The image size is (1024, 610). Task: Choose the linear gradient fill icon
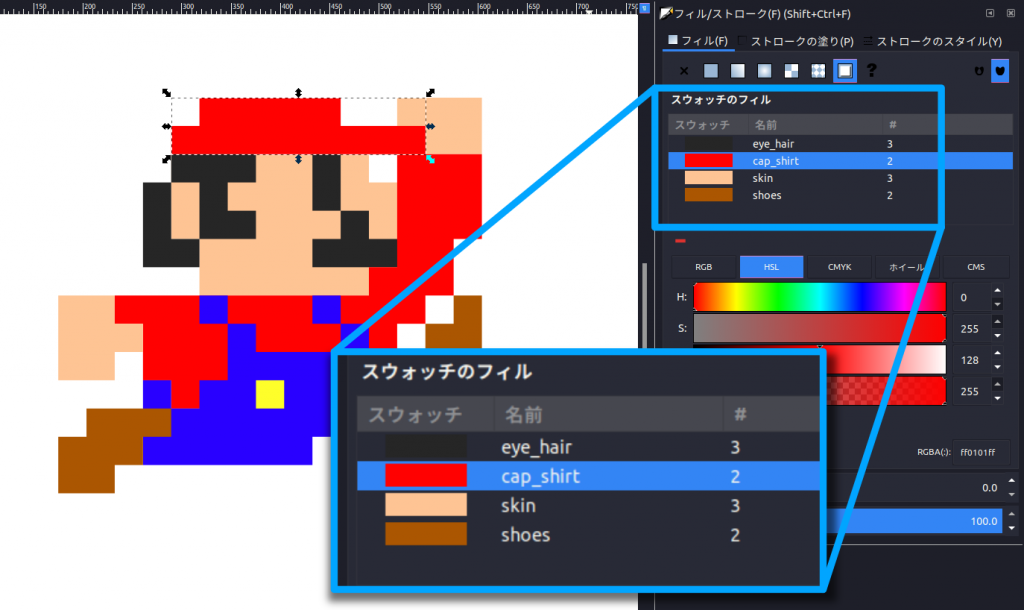[737, 71]
